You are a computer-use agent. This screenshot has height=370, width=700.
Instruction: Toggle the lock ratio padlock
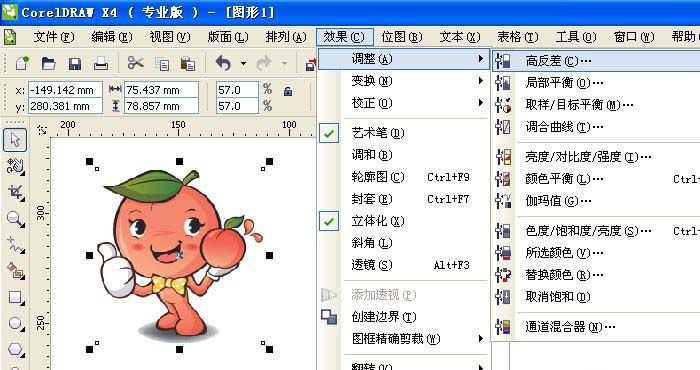(x=288, y=91)
